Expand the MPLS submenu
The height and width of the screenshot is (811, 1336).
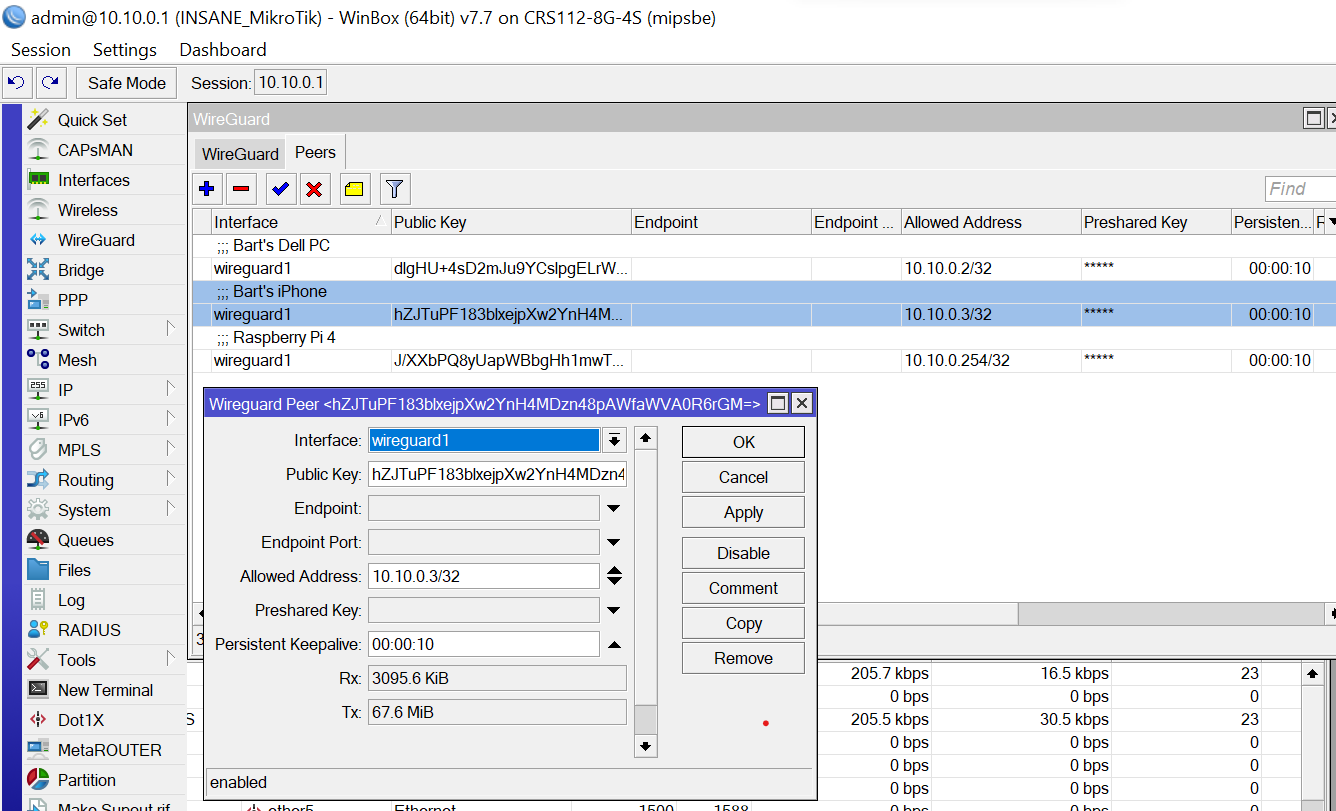point(171,449)
